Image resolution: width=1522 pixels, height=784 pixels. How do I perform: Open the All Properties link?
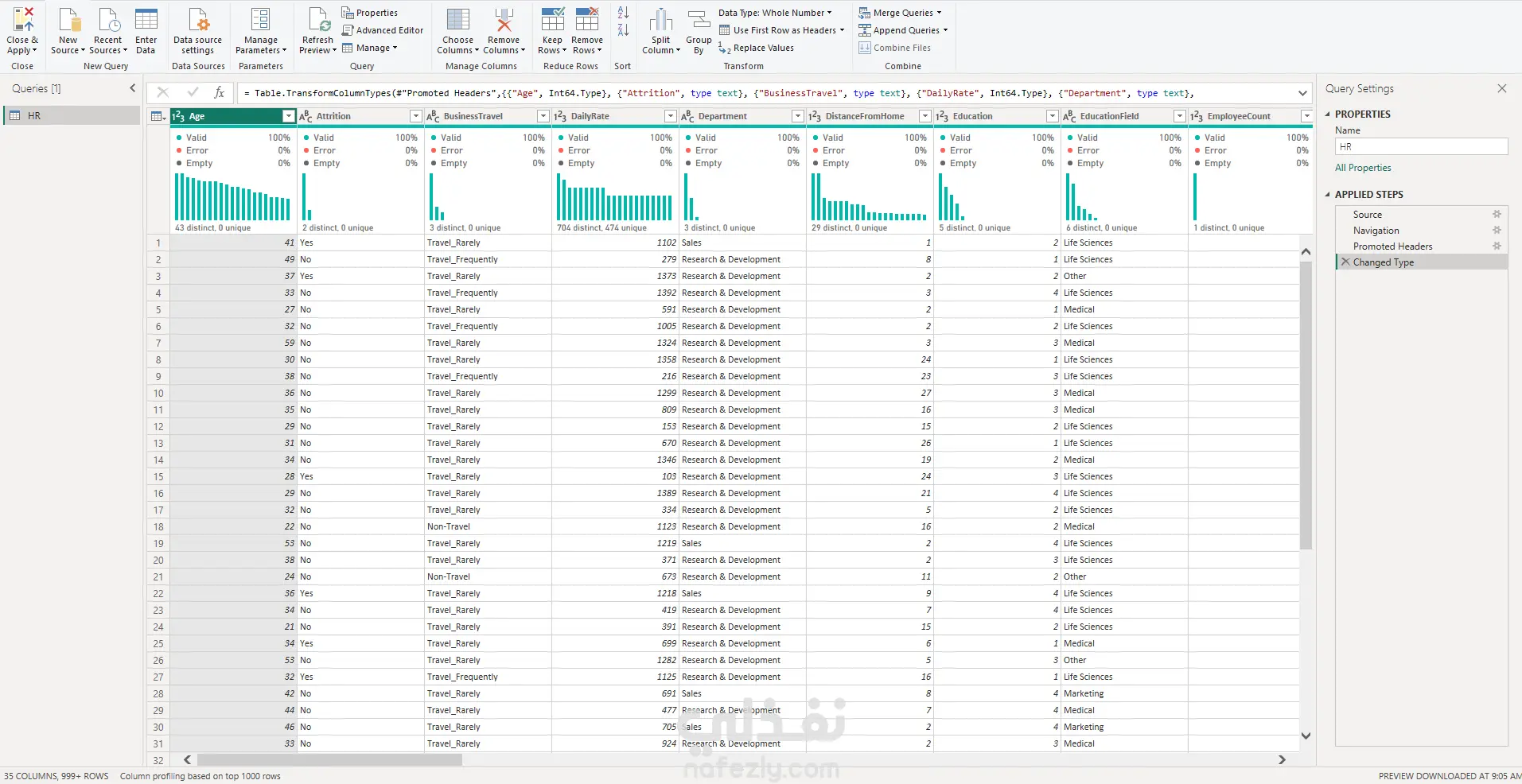pyautogui.click(x=1363, y=168)
